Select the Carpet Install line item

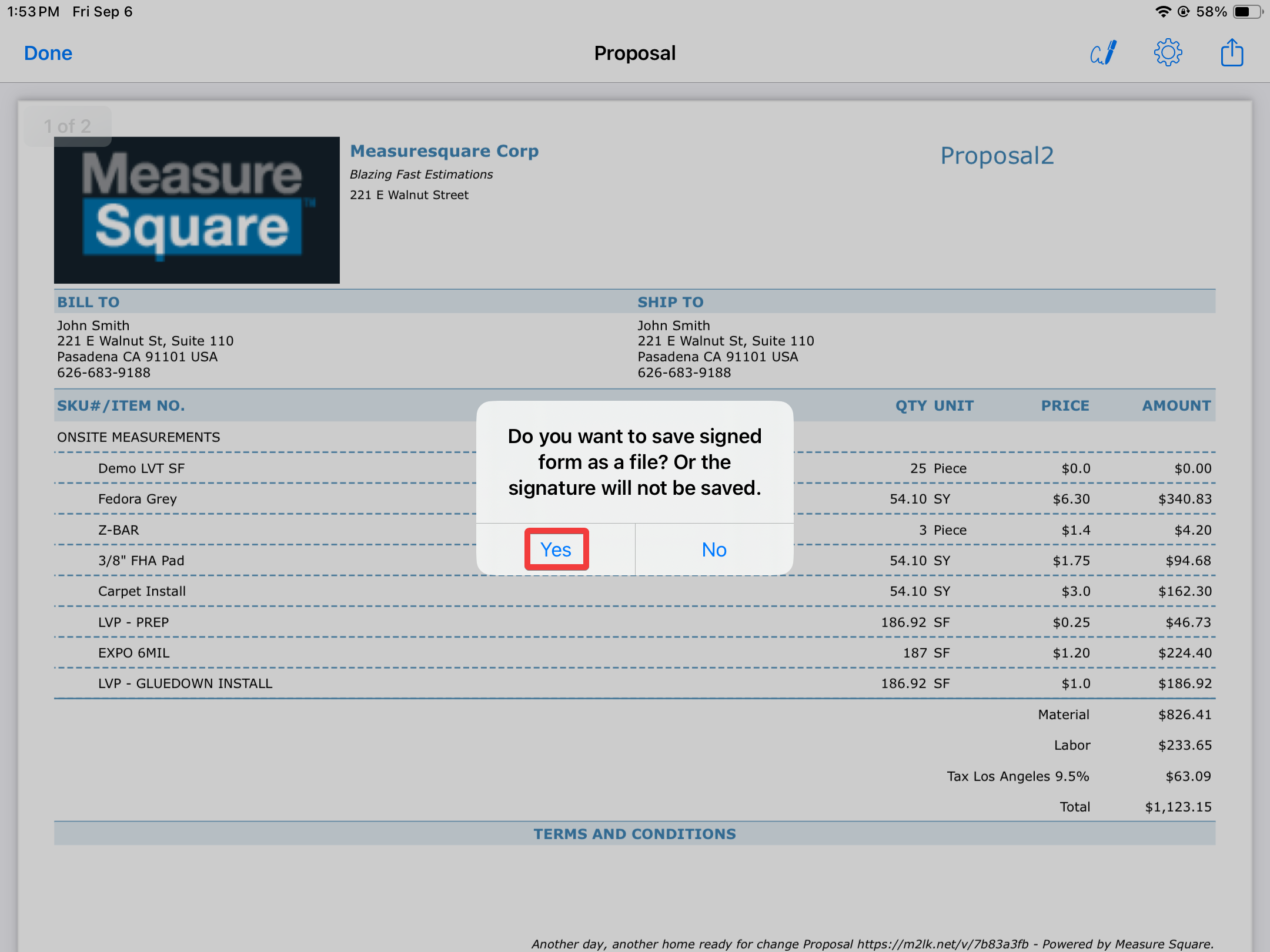pos(142,591)
